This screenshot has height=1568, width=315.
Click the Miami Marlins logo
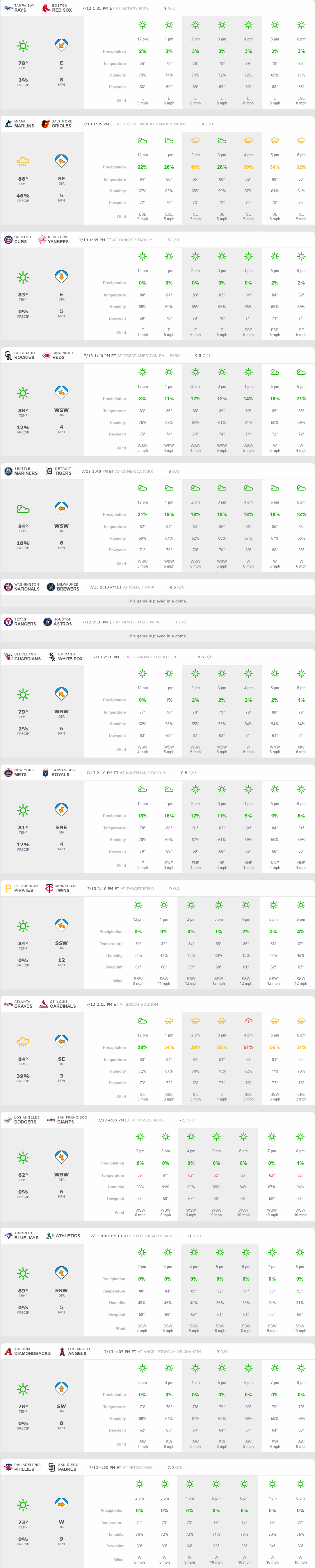[8, 124]
